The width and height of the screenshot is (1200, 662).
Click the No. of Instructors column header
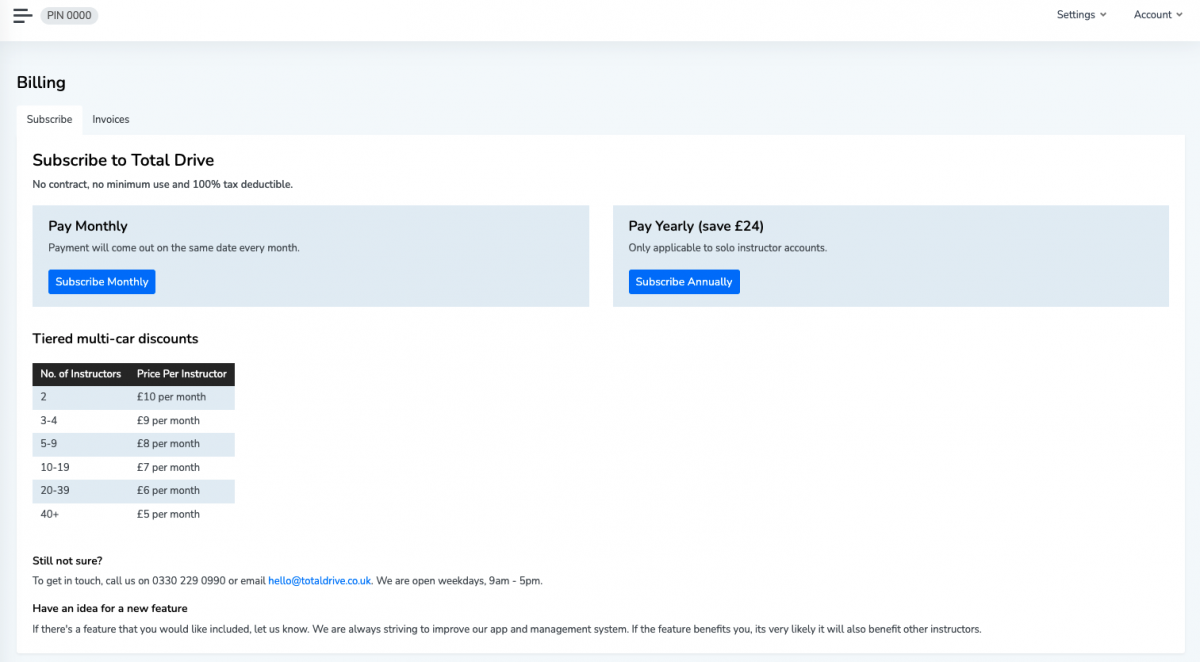click(x=80, y=374)
